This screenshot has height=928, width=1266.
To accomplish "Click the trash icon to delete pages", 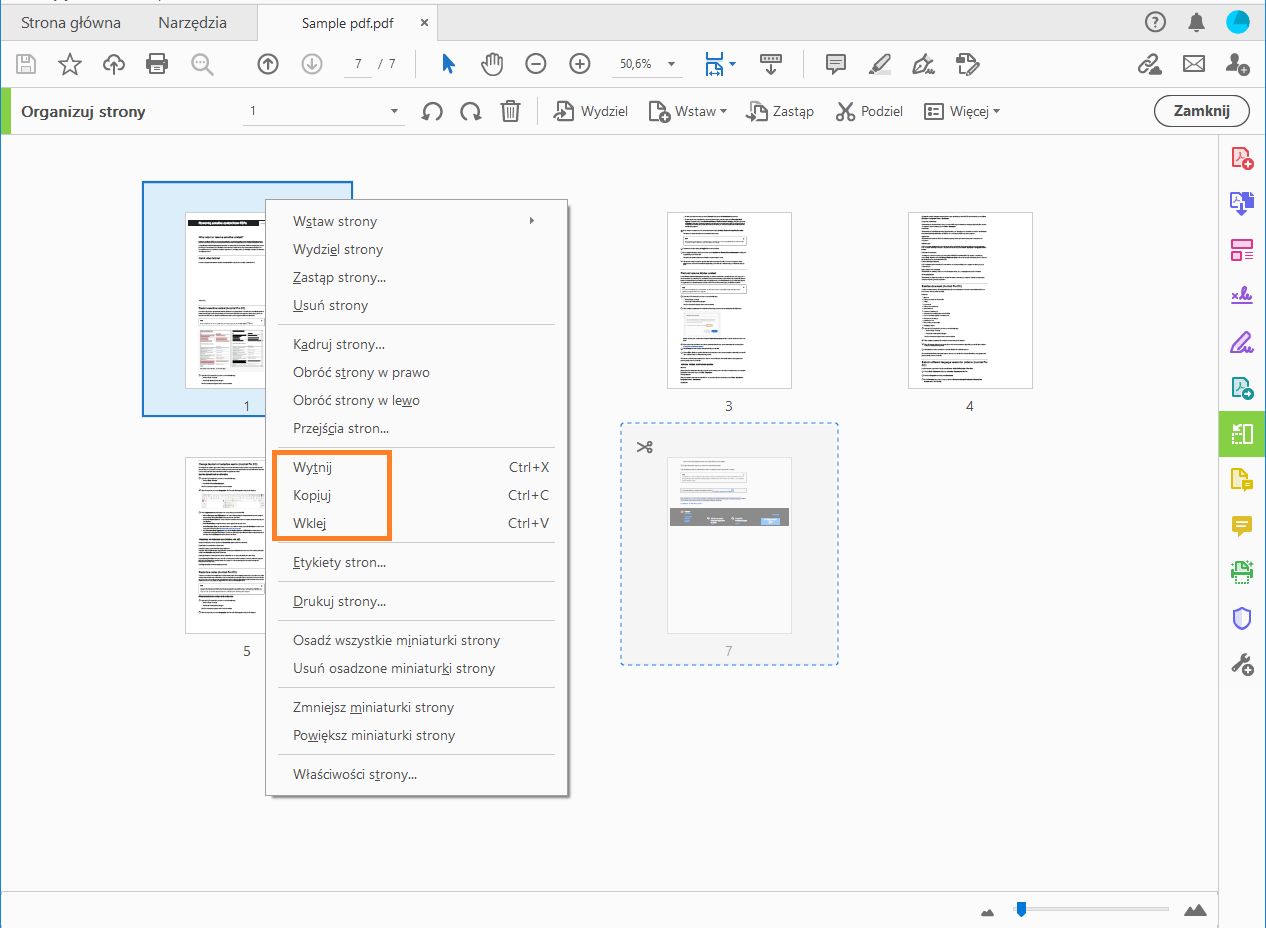I will (x=510, y=111).
